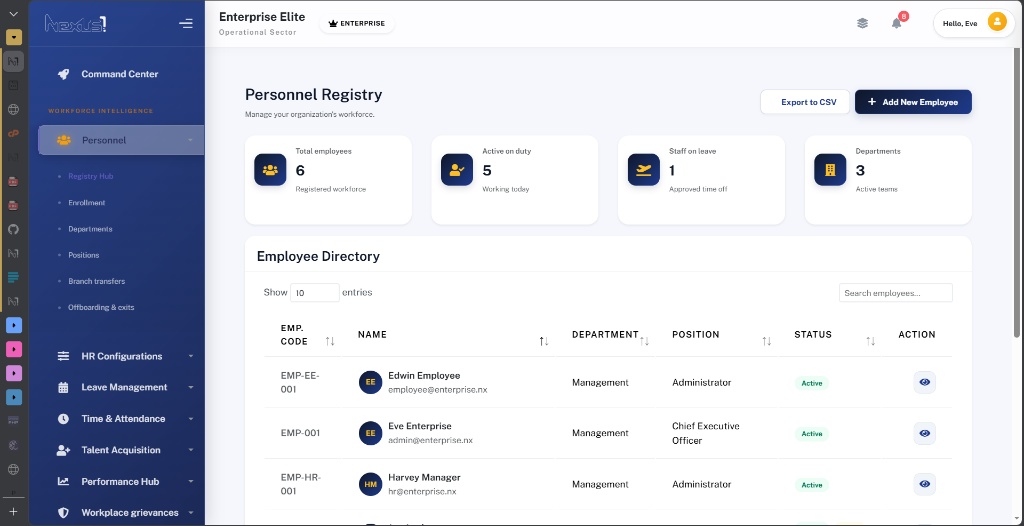Viewport: 1024px width, 526px height.
Task: View Edwin Employee details eye icon
Action: (925, 382)
